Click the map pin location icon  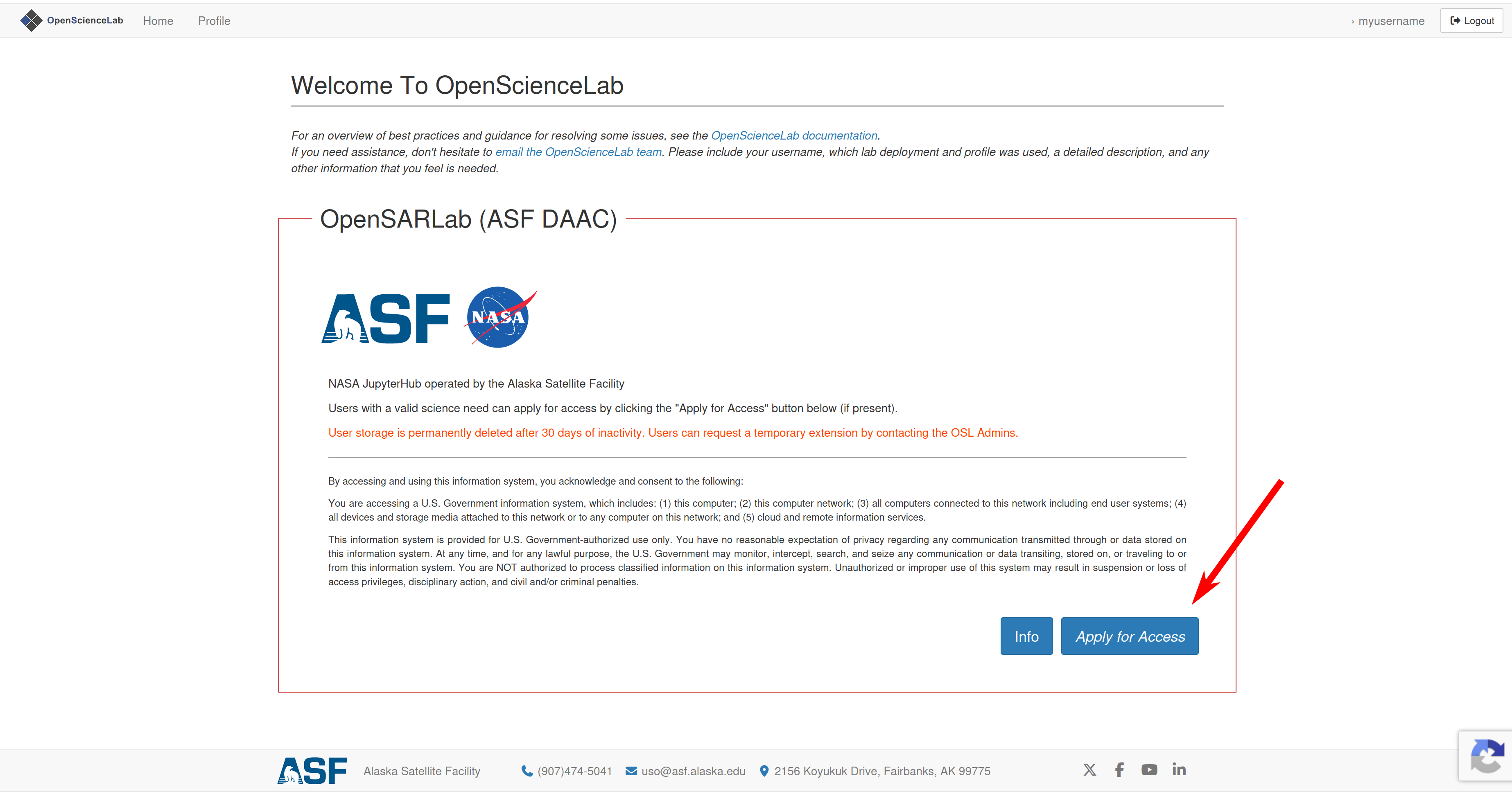[764, 771]
